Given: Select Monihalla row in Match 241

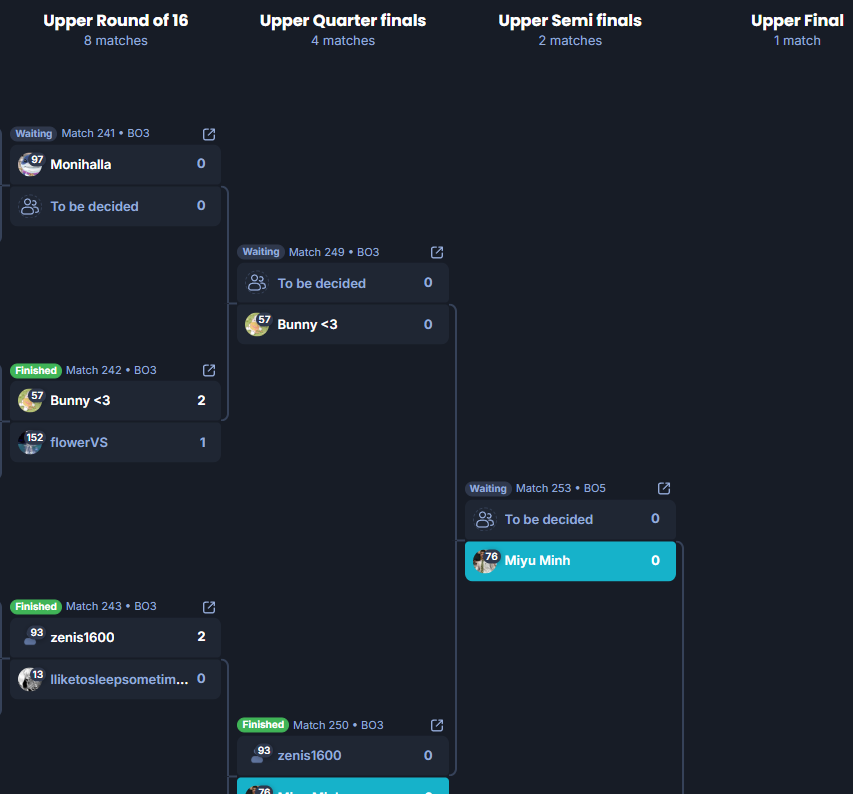Looking at the screenshot, I should (x=115, y=164).
